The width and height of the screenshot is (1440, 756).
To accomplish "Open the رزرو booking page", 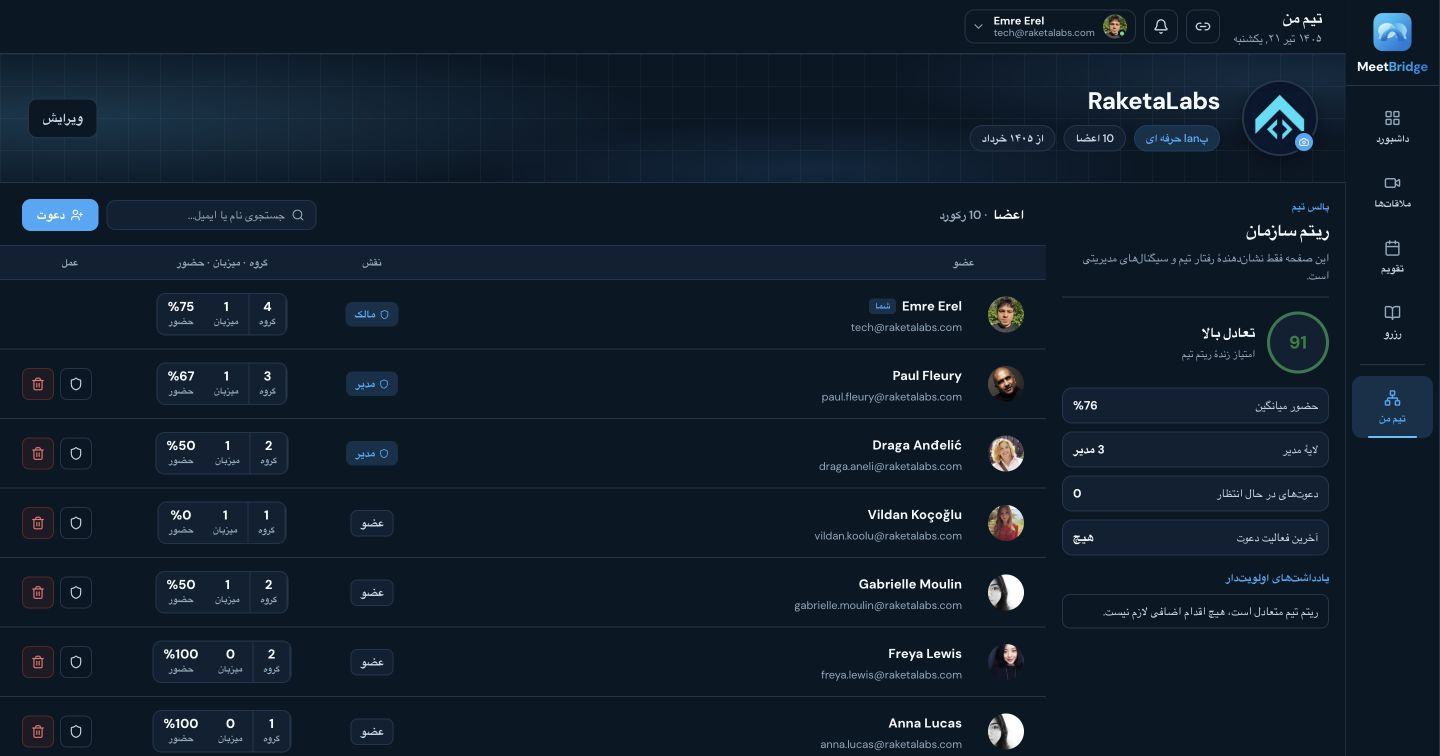I will tap(1392, 322).
